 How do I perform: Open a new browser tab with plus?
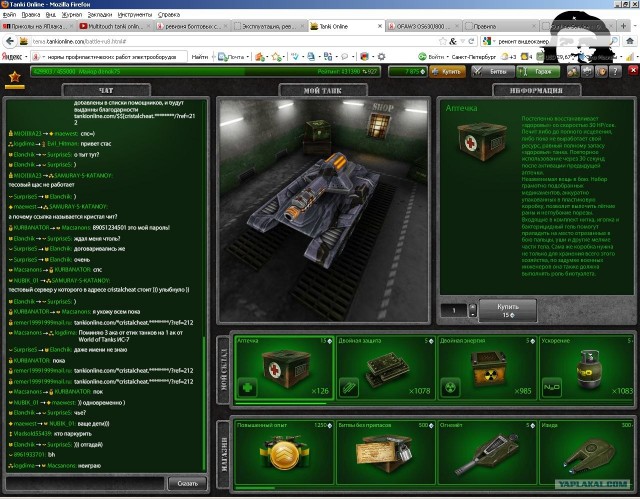(623, 26)
